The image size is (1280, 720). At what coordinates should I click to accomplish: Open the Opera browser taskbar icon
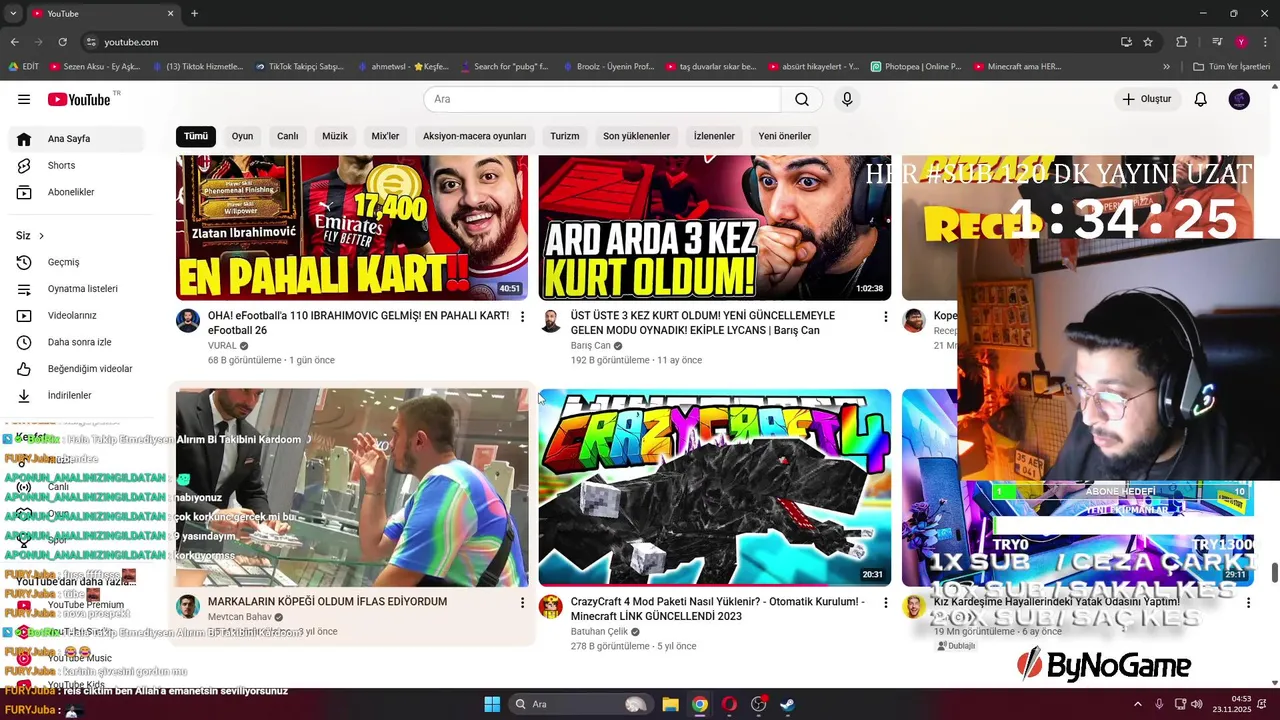(729, 704)
